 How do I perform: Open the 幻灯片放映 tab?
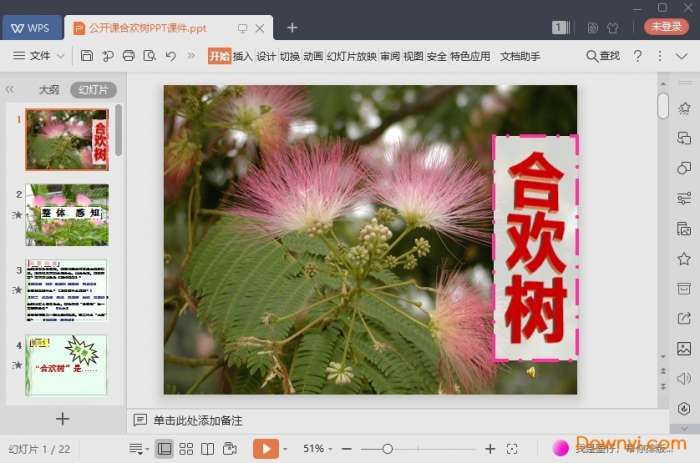(x=352, y=56)
